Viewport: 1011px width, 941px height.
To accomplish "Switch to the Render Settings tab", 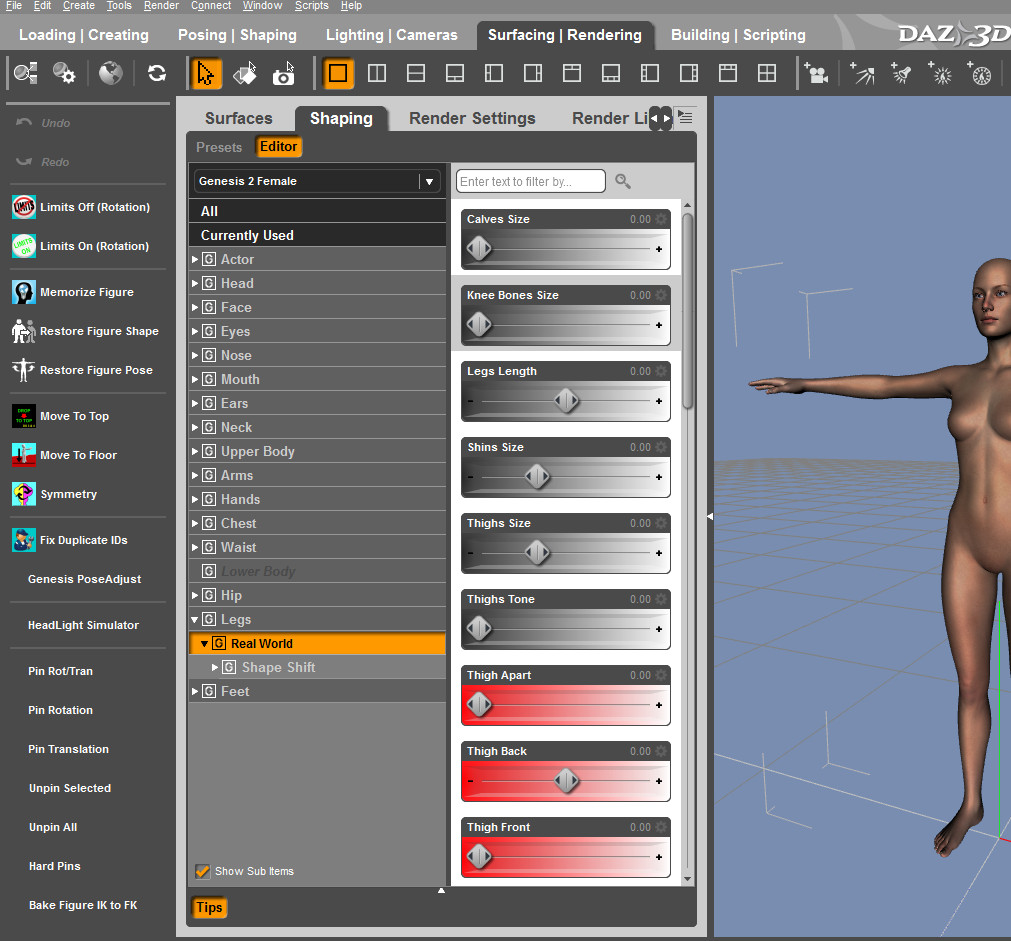I will [472, 118].
